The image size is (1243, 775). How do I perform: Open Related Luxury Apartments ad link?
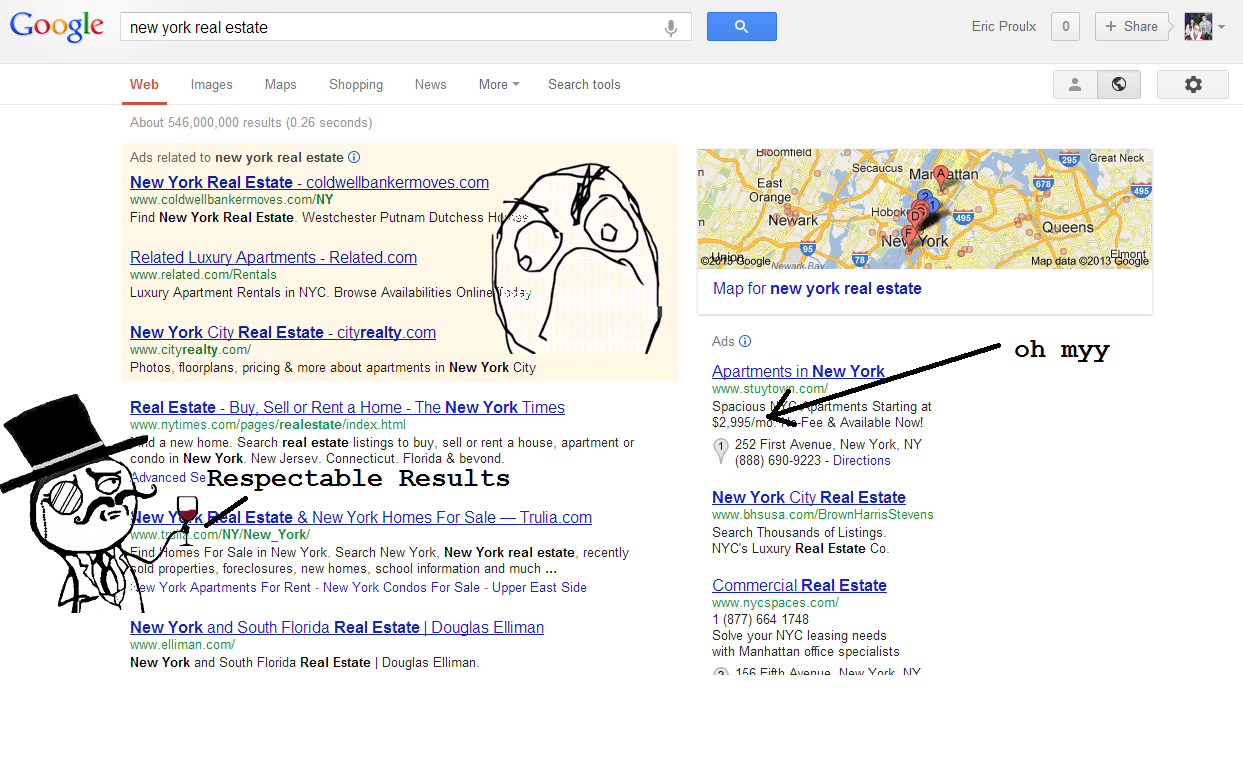[273, 257]
